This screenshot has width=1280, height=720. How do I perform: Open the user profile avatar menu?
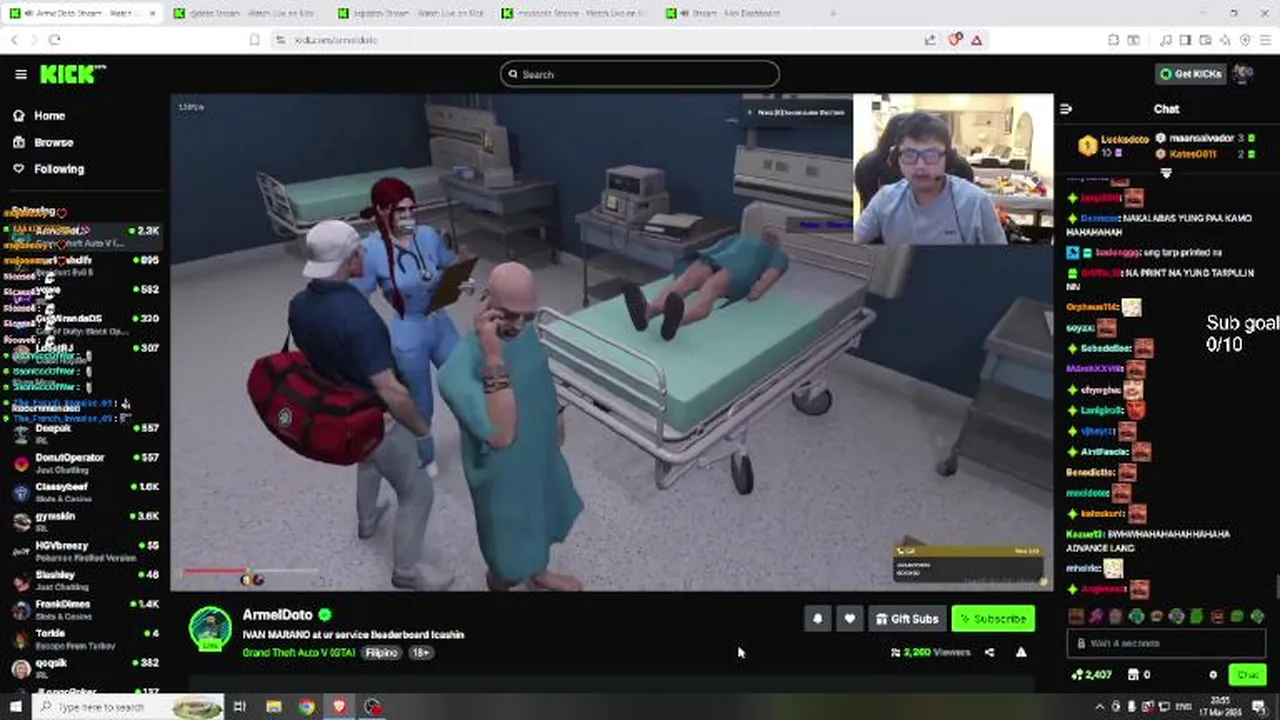tap(1243, 74)
